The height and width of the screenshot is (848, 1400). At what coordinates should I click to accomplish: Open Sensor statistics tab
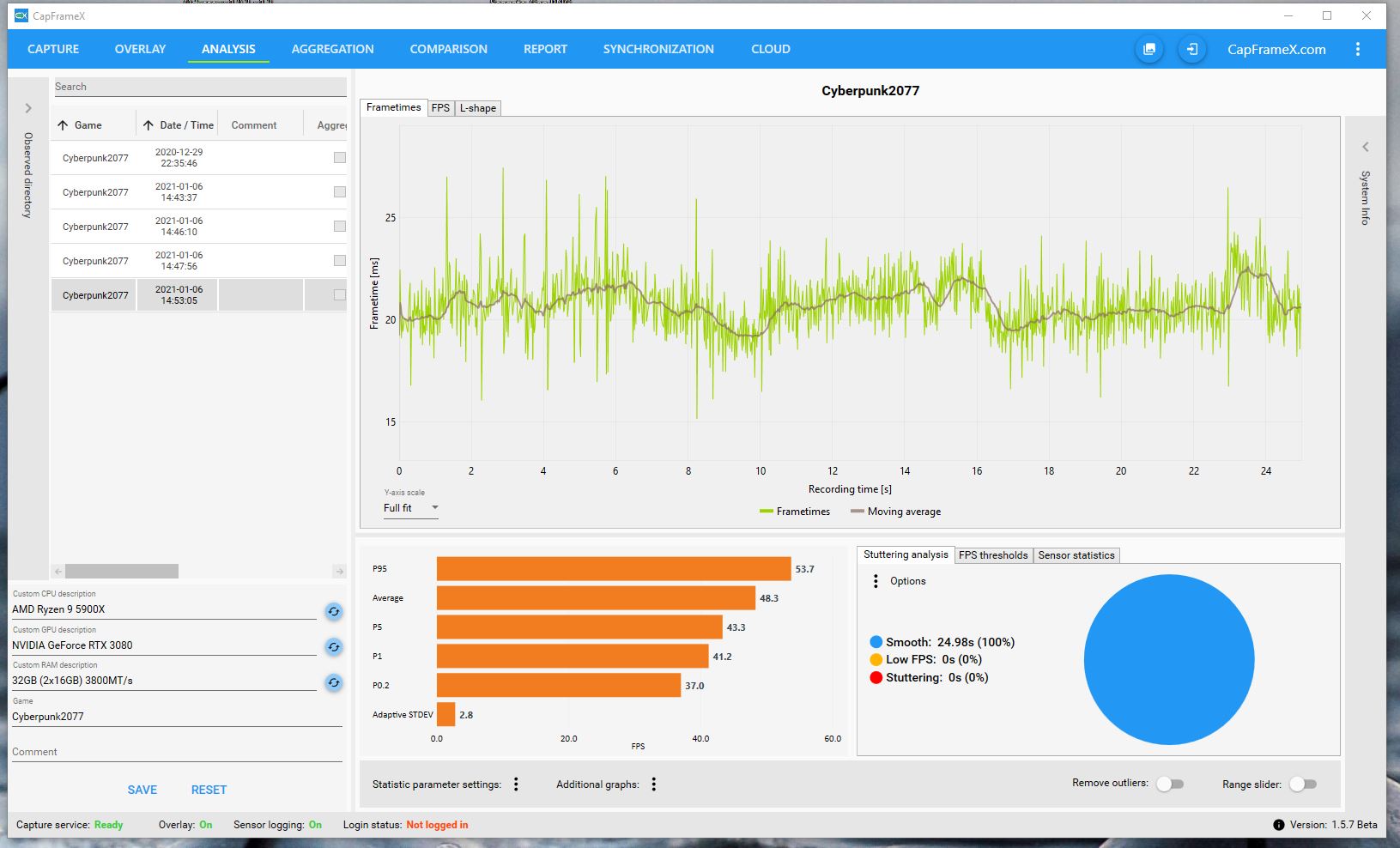(x=1076, y=555)
